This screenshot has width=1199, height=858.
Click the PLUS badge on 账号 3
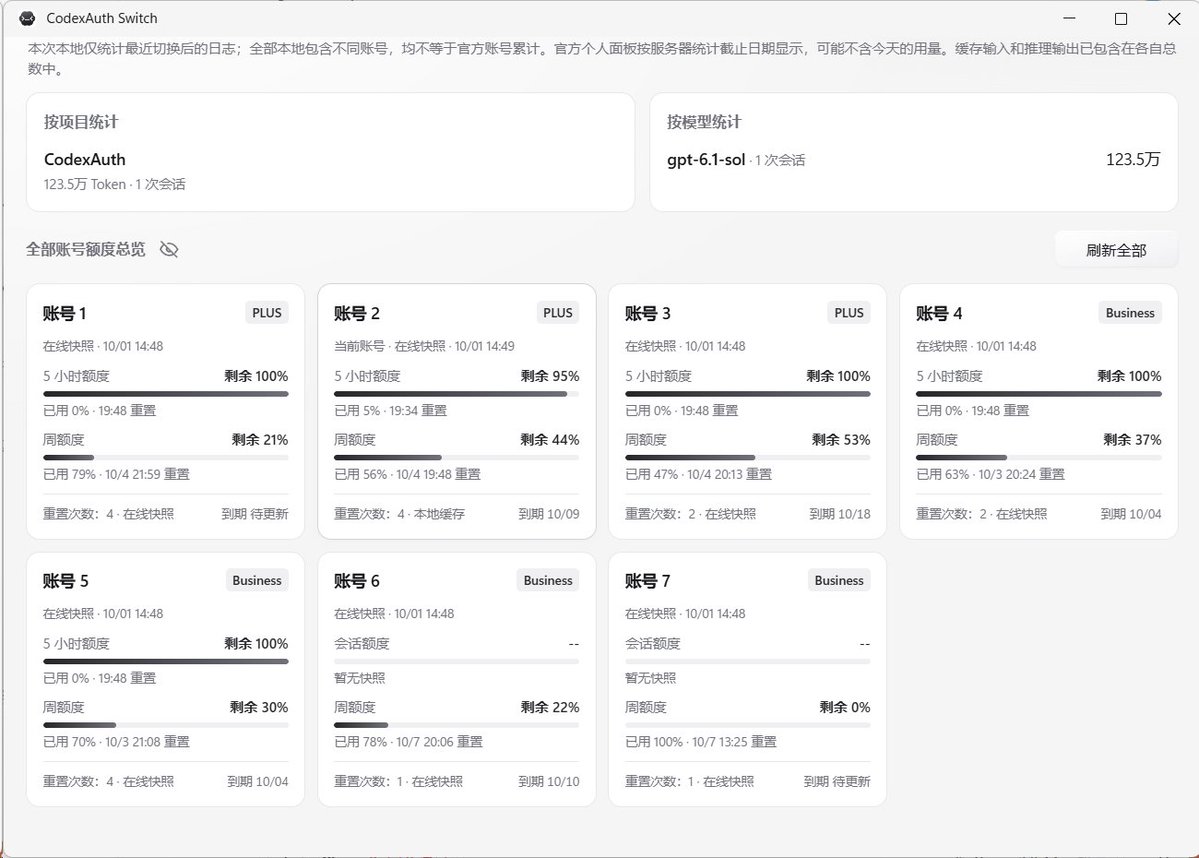tap(849, 313)
